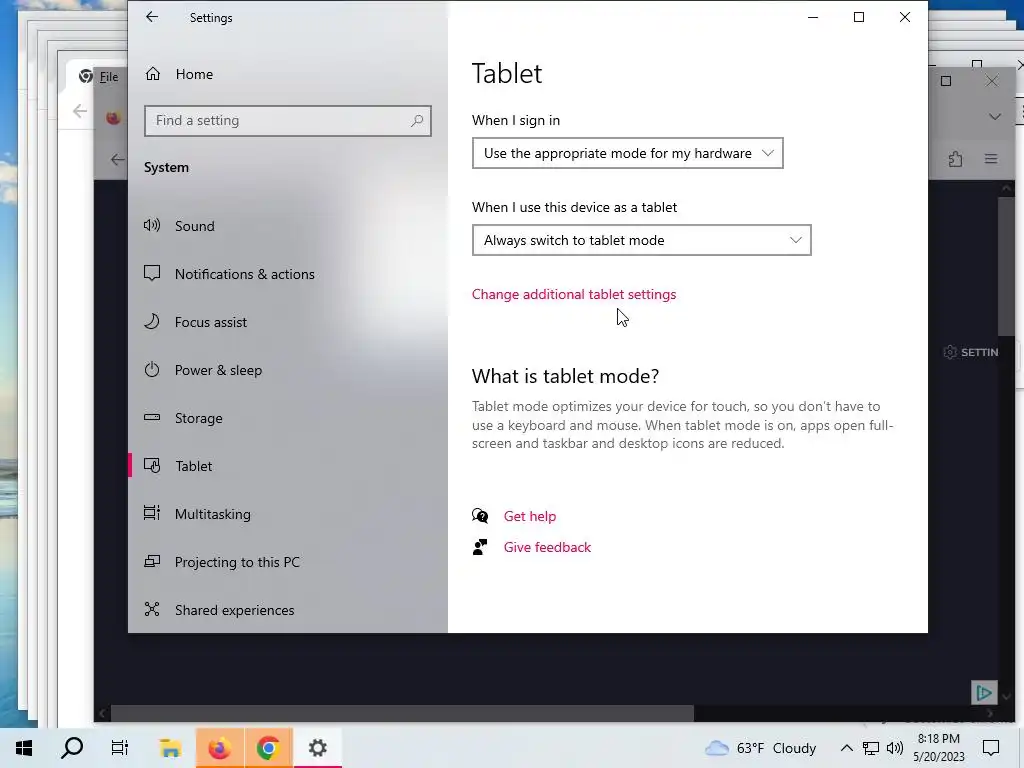Click the Multitasking icon in sidebar
Screen dimensions: 1024x768
point(152,513)
